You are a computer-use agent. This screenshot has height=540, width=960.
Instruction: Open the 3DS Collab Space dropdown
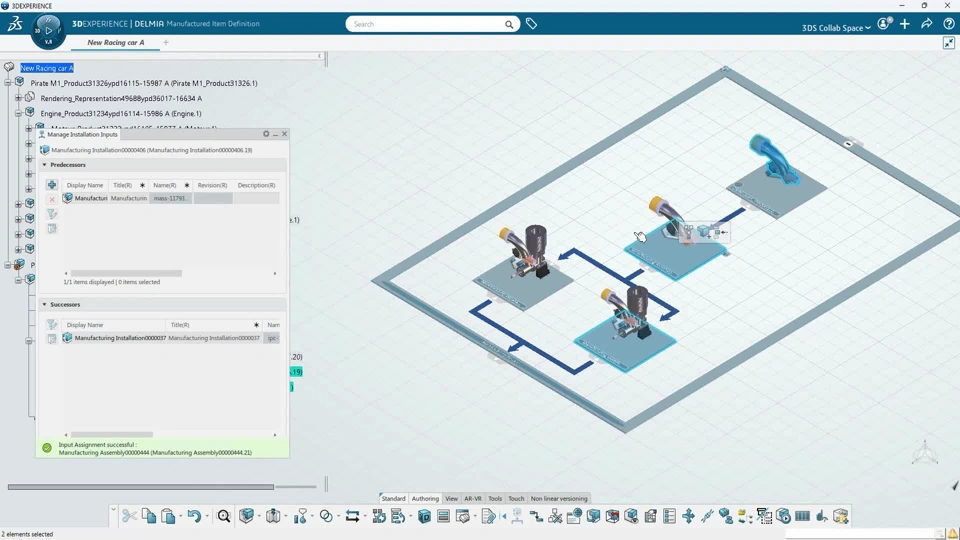pos(836,28)
